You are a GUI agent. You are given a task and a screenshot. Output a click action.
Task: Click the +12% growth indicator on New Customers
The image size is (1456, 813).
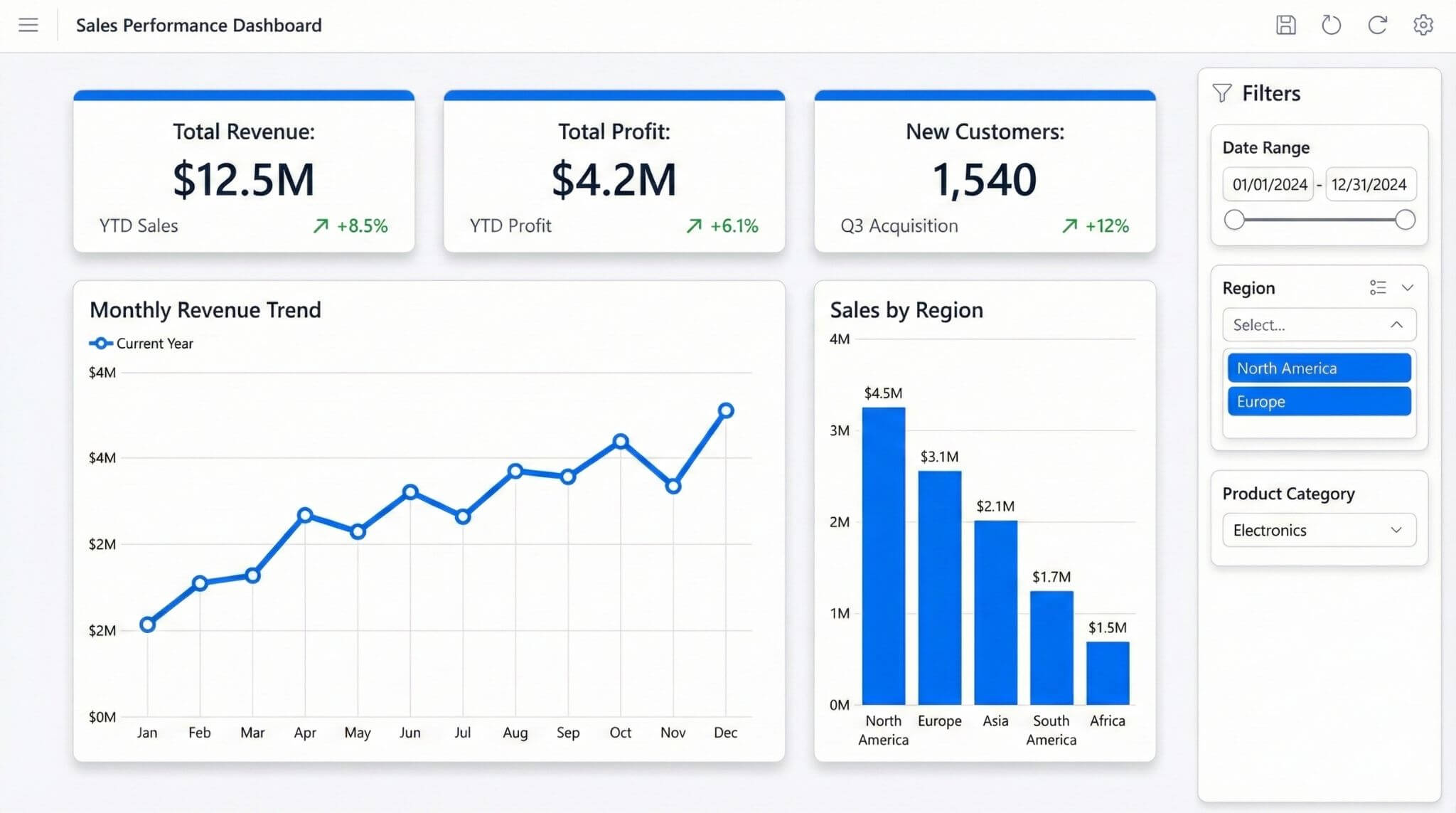pos(1094,225)
